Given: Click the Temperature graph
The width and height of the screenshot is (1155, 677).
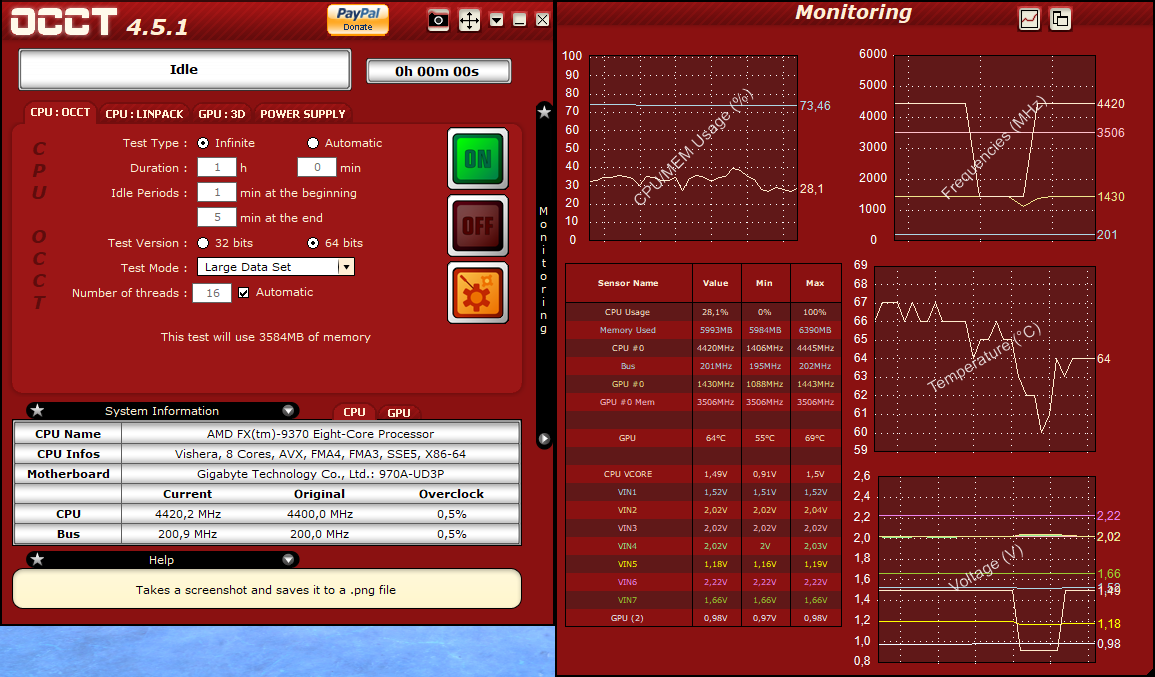Looking at the screenshot, I should [984, 359].
